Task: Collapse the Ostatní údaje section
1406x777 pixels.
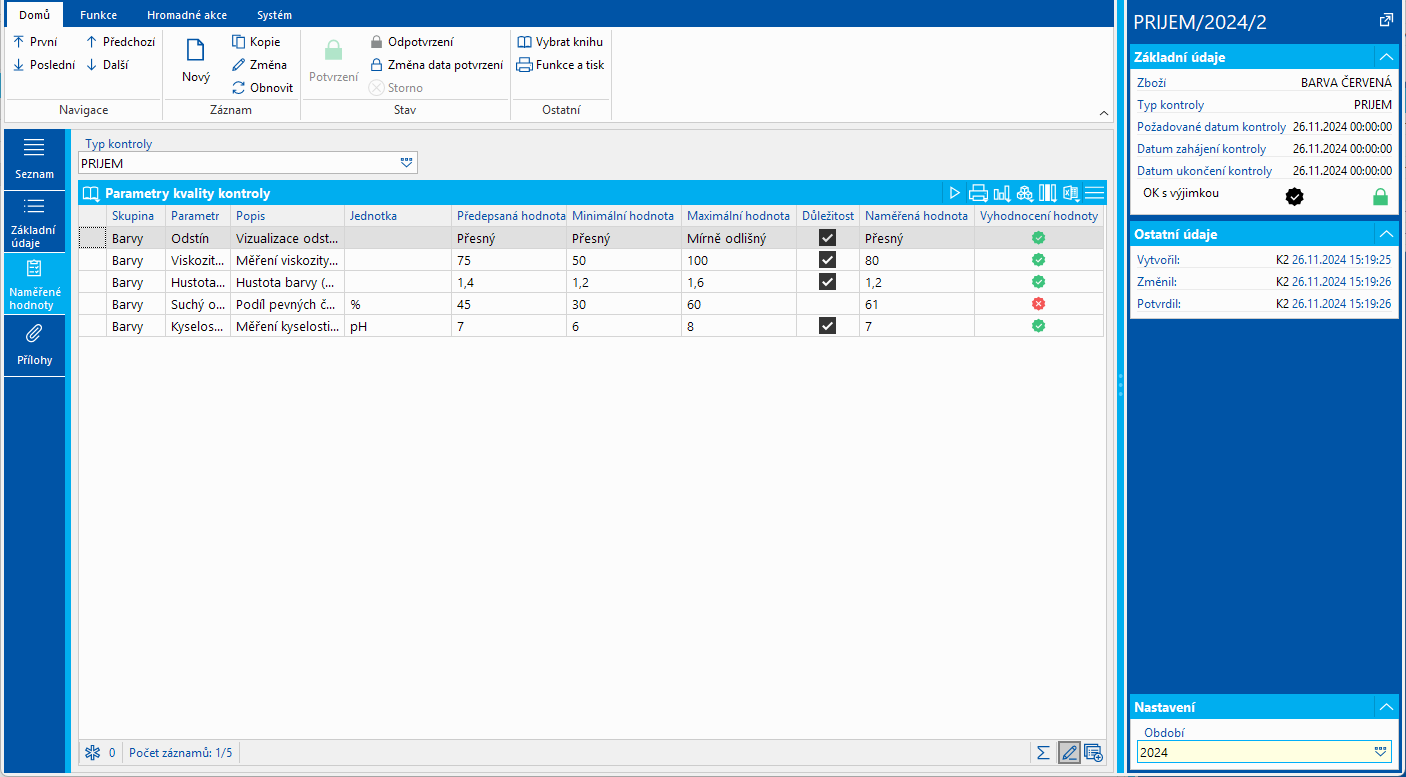Action: [1385, 234]
